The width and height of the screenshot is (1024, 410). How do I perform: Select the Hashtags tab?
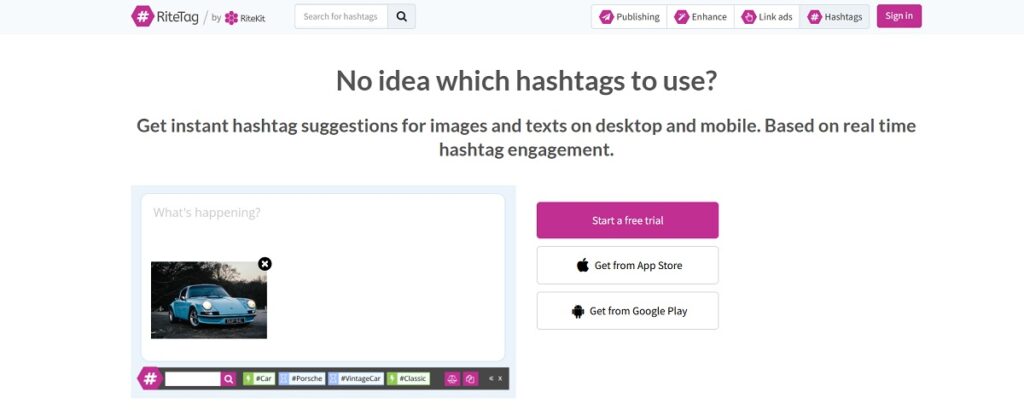[x=834, y=16]
